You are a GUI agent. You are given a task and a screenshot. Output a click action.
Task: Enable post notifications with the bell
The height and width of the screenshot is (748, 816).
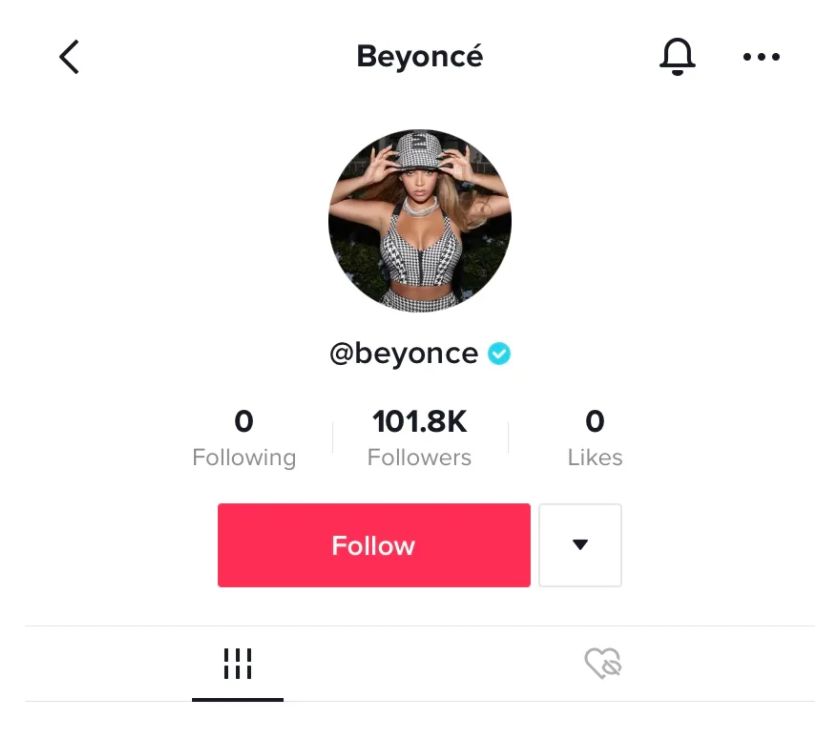677,57
